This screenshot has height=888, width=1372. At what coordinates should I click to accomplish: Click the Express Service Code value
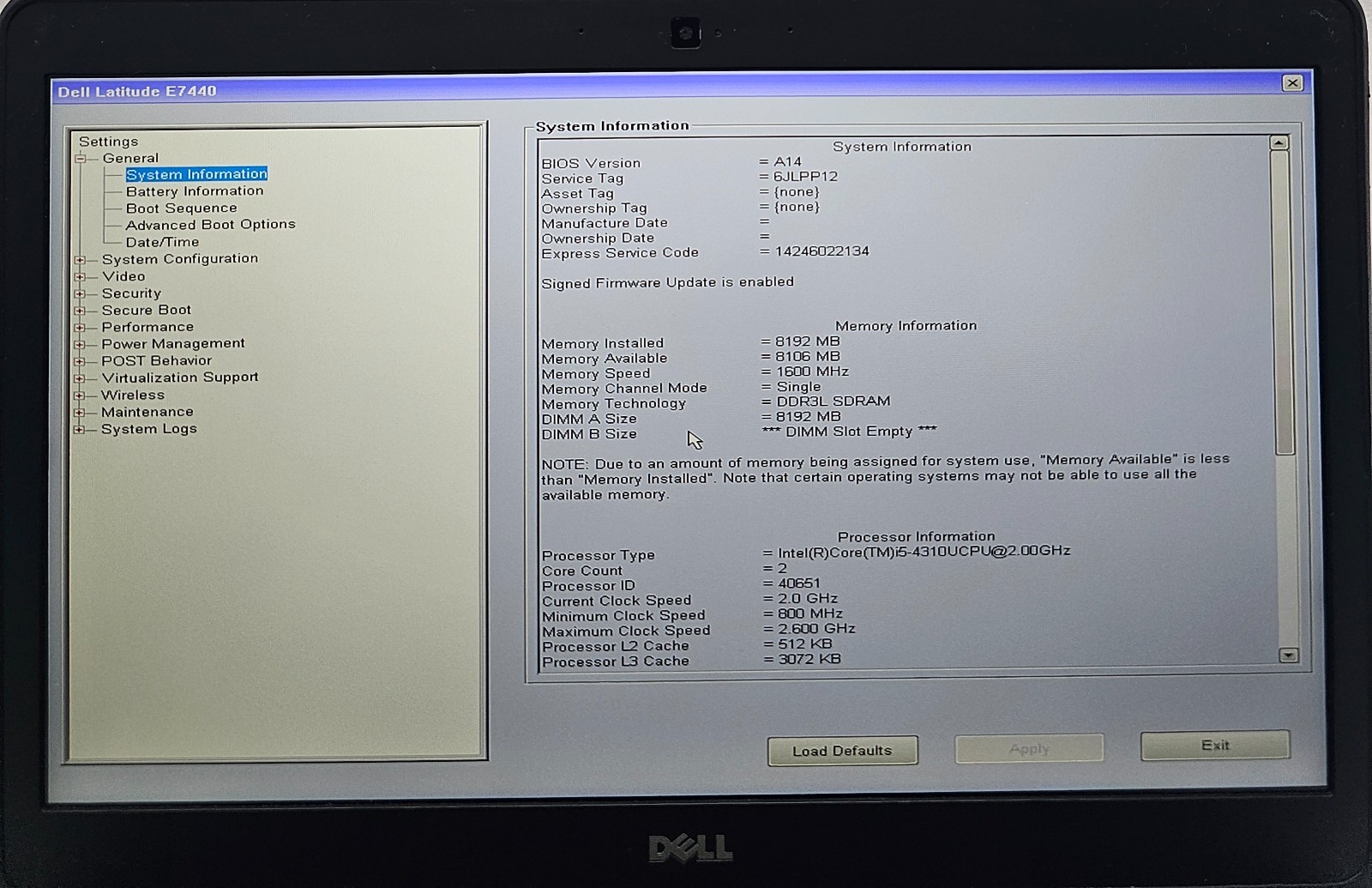coord(821,251)
